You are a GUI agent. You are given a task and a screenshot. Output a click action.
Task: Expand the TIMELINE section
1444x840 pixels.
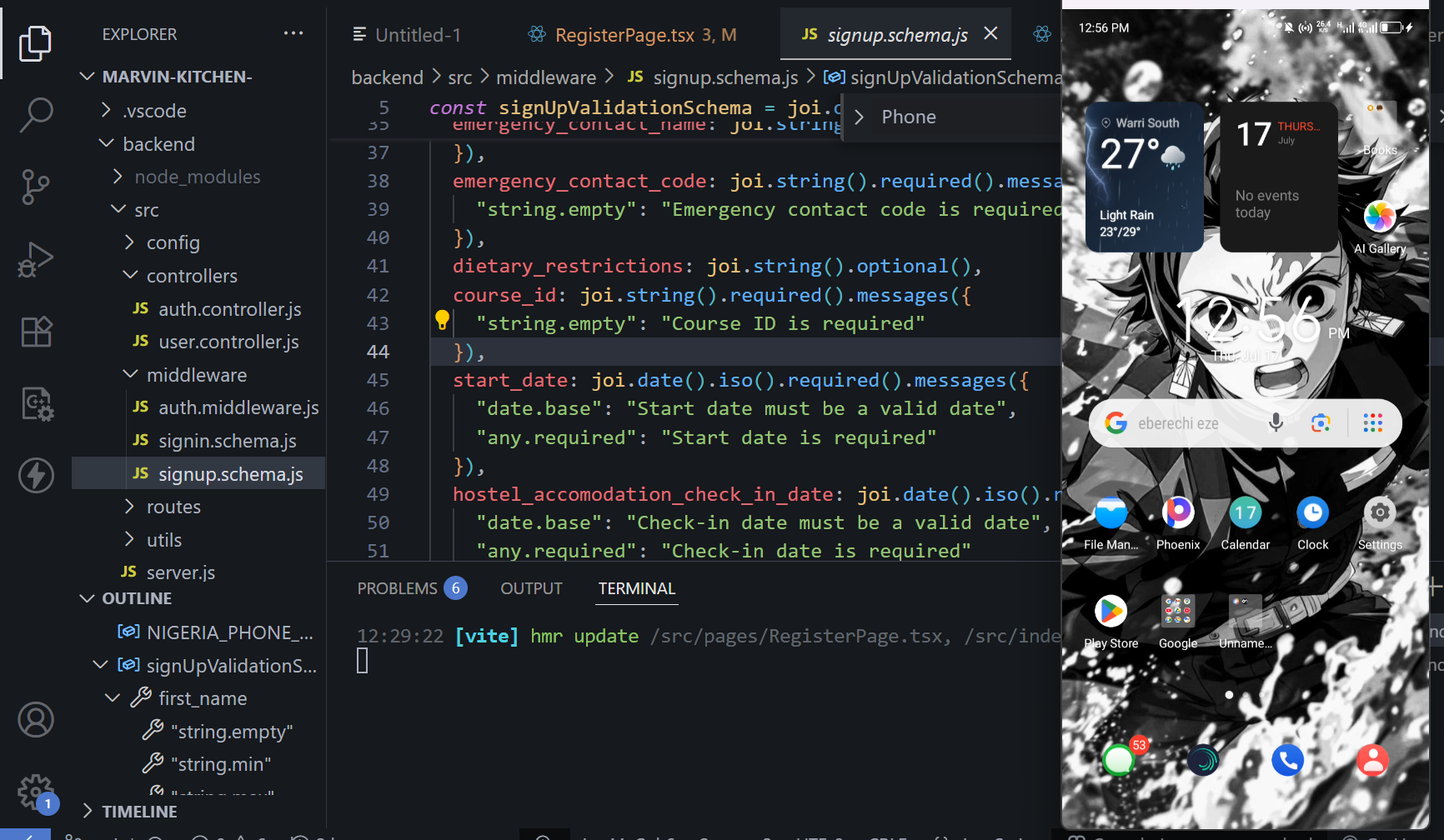[139, 812]
